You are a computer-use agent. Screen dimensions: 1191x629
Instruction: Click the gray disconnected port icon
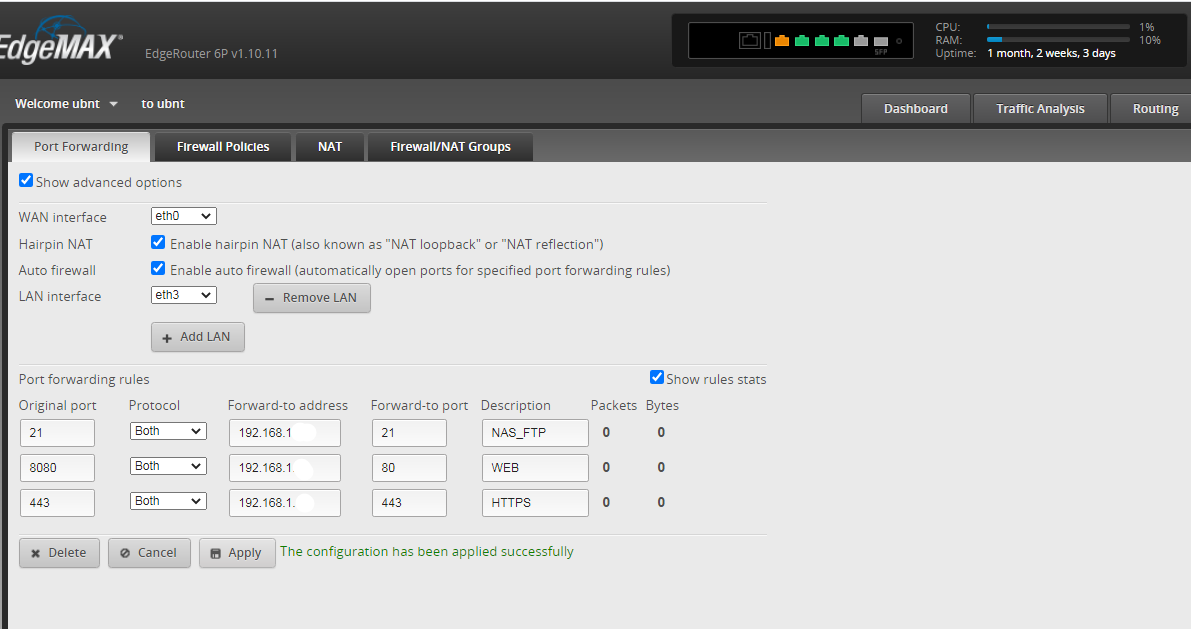(x=861, y=41)
